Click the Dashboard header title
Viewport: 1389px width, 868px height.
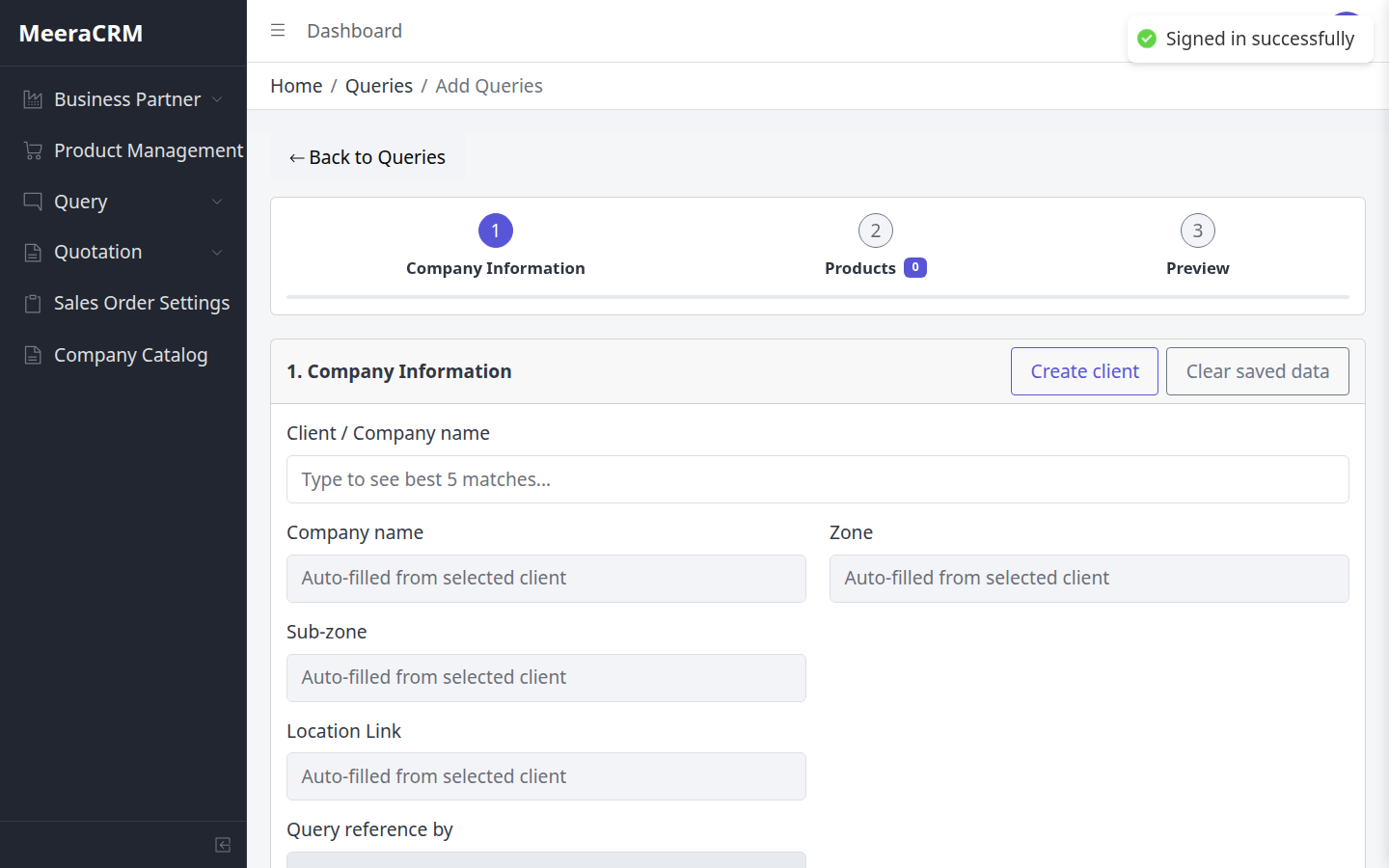click(x=354, y=31)
